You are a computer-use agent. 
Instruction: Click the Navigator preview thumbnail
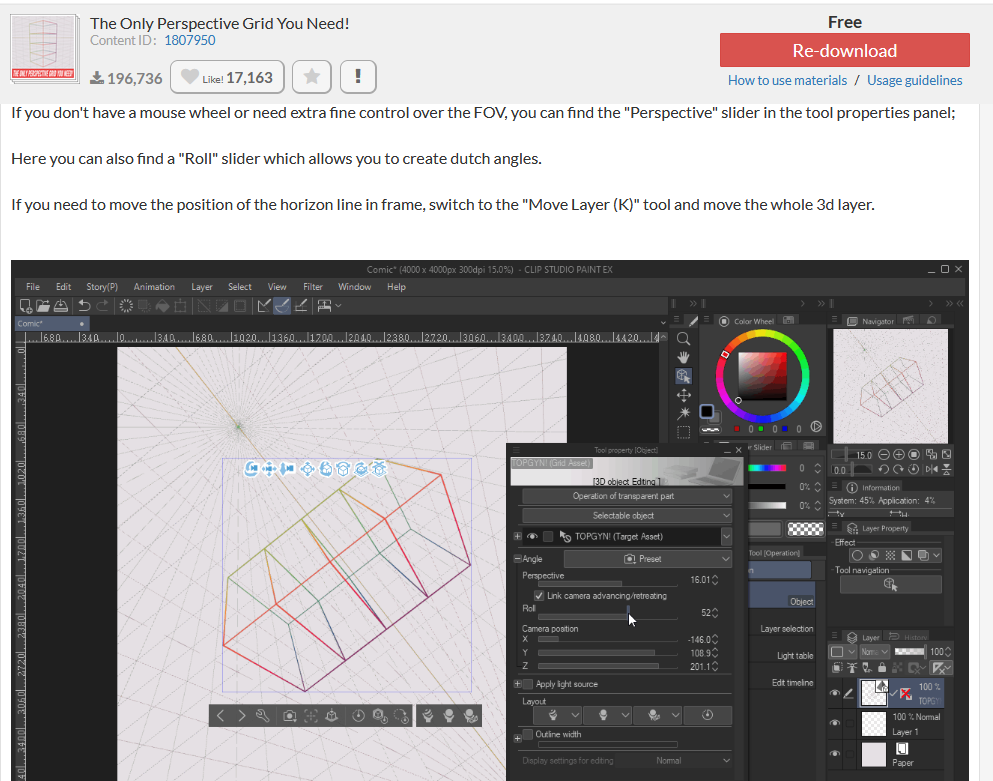coord(890,386)
